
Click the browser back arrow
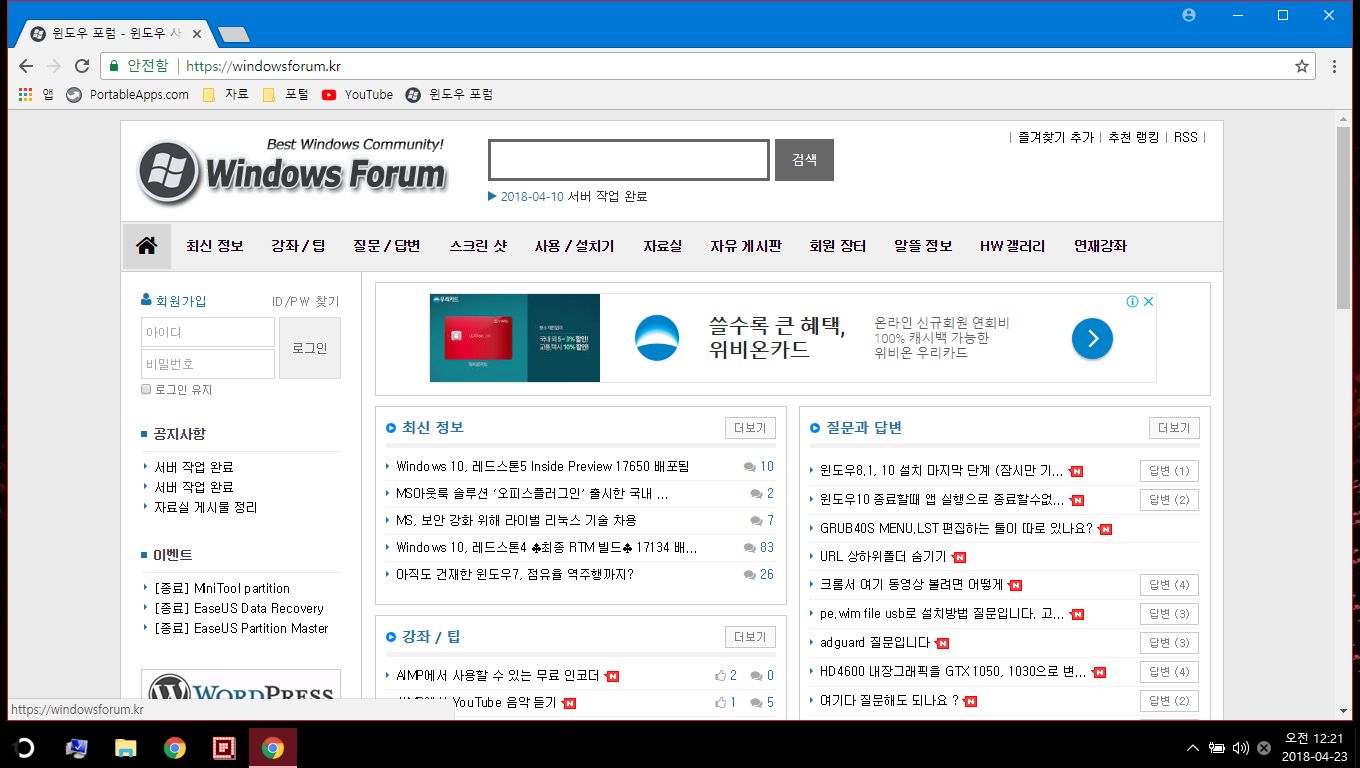tap(26, 66)
